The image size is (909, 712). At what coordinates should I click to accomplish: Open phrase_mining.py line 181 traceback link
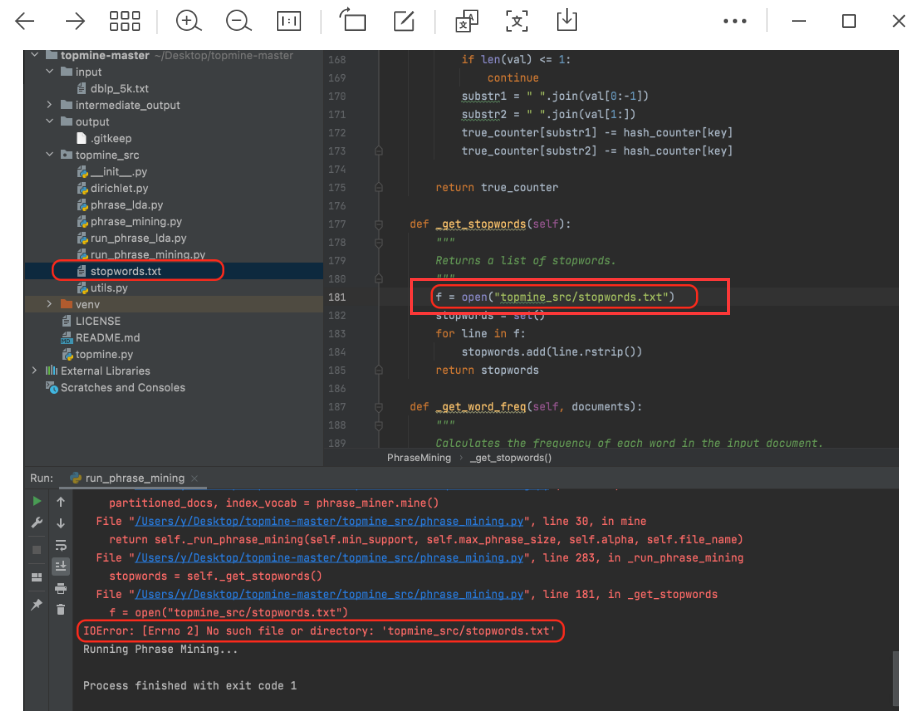332,594
